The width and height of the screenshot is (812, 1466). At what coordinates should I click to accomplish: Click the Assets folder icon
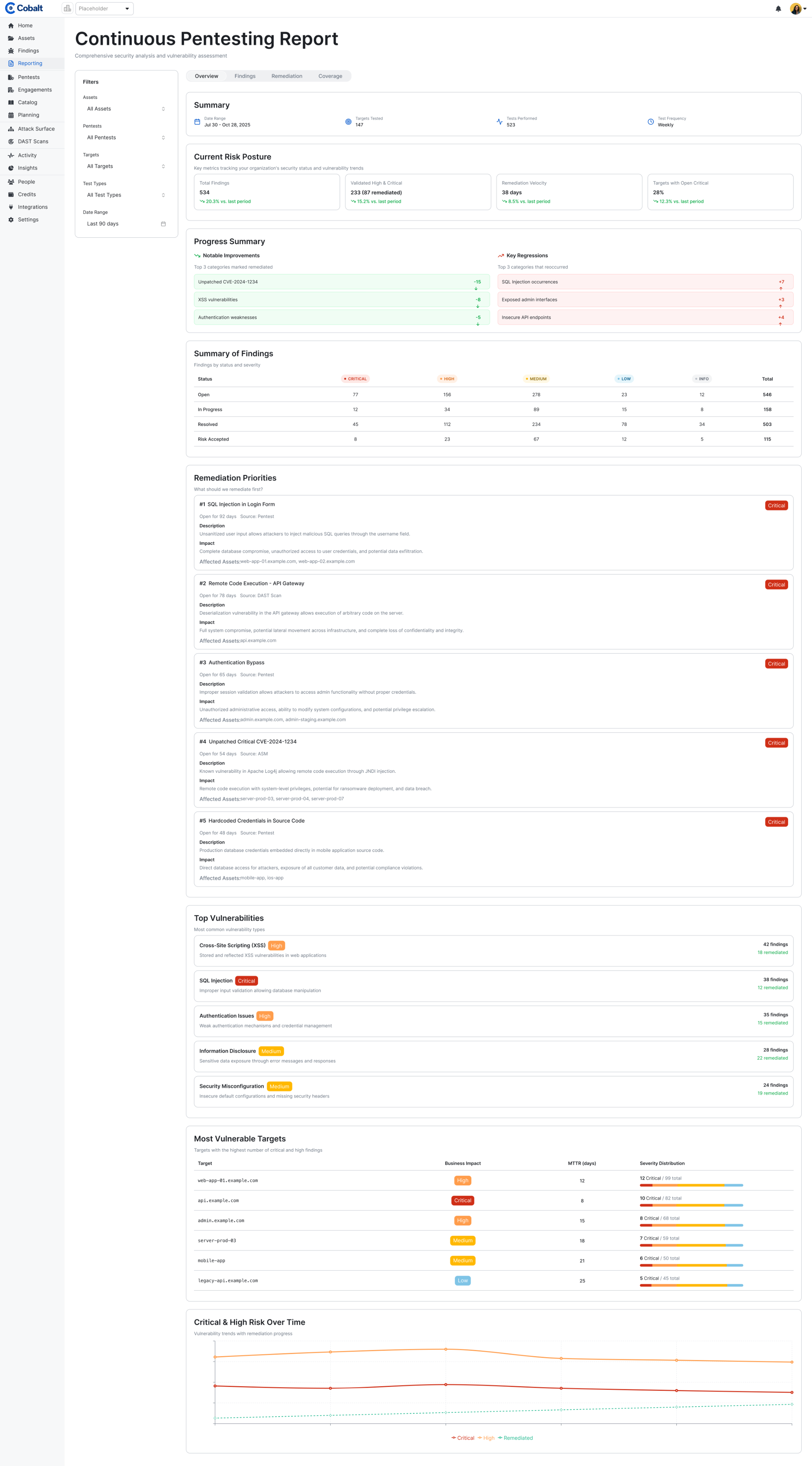pyautogui.click(x=11, y=38)
